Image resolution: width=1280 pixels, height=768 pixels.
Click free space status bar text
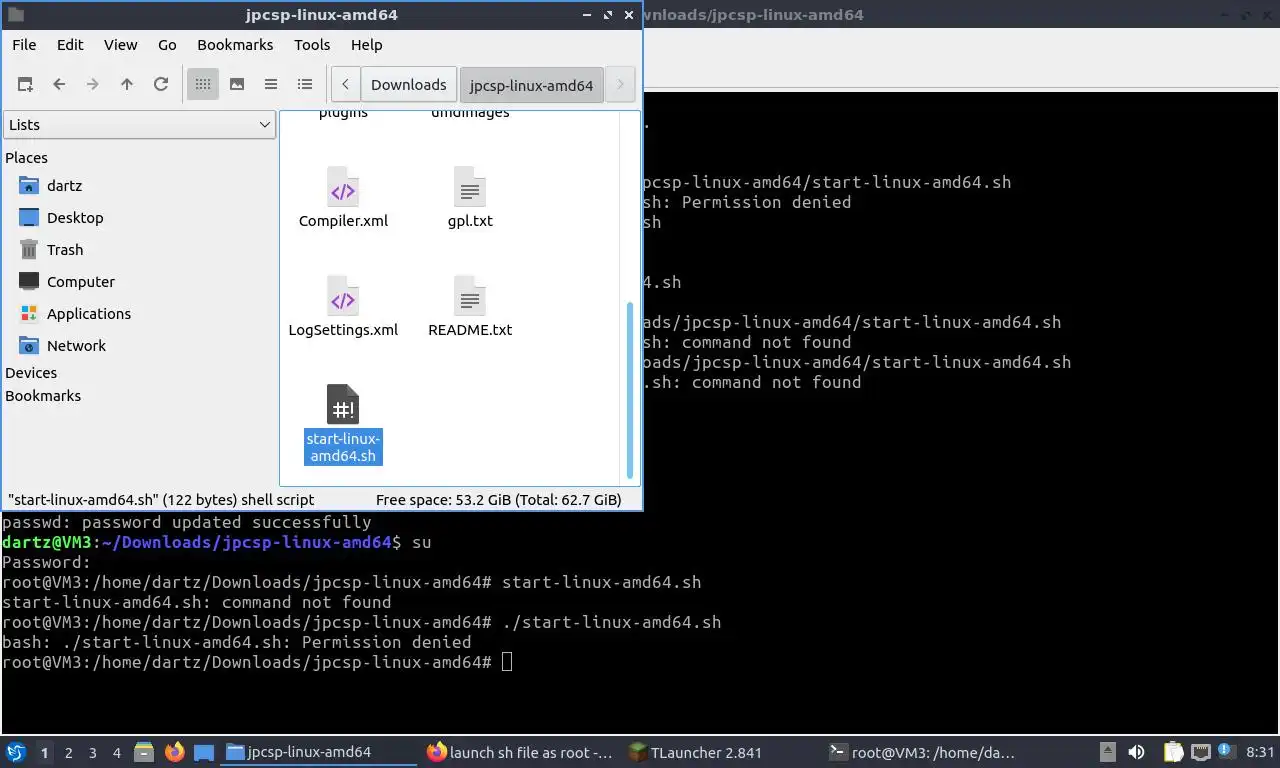[498, 500]
